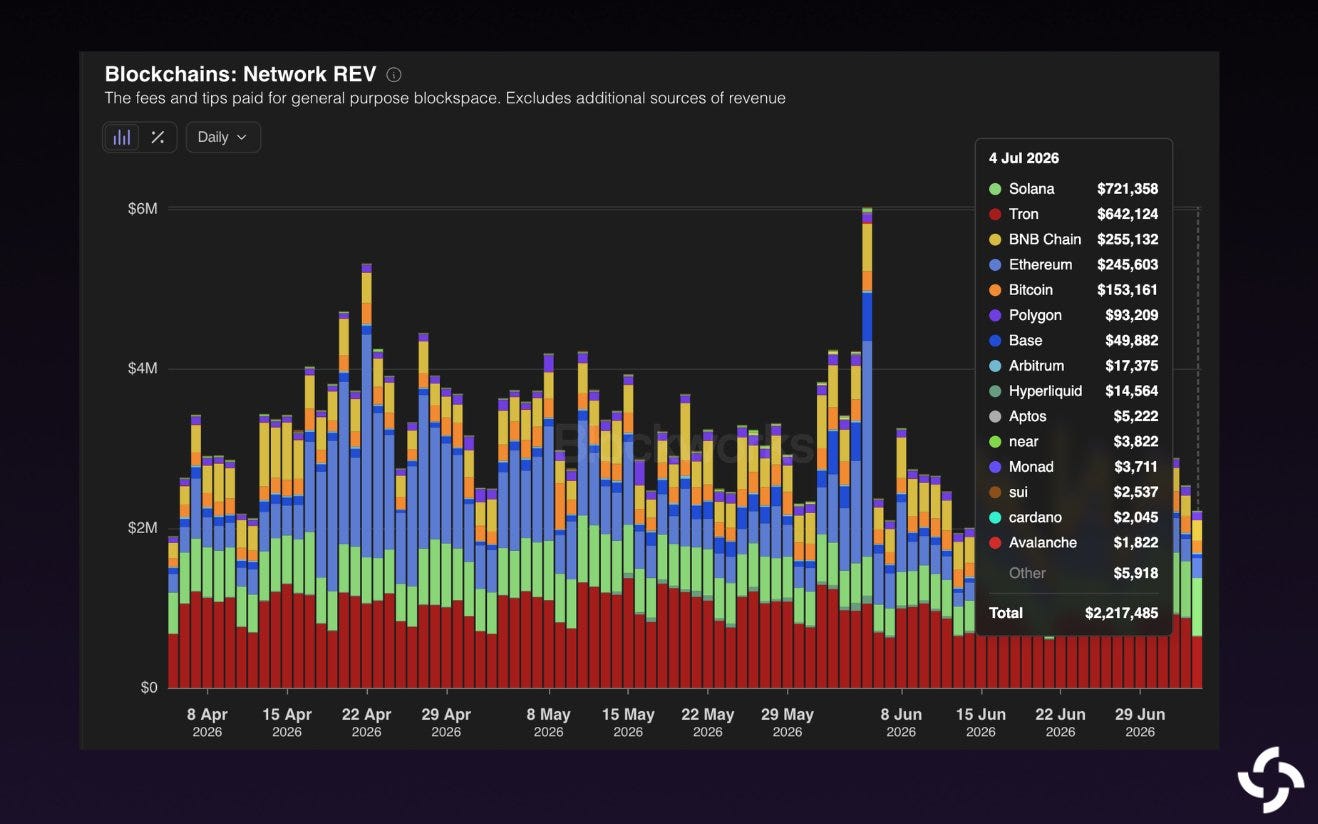Screen dimensions: 1318x824
Task: Click the "Other" row label in tooltip
Action: tap(1027, 573)
